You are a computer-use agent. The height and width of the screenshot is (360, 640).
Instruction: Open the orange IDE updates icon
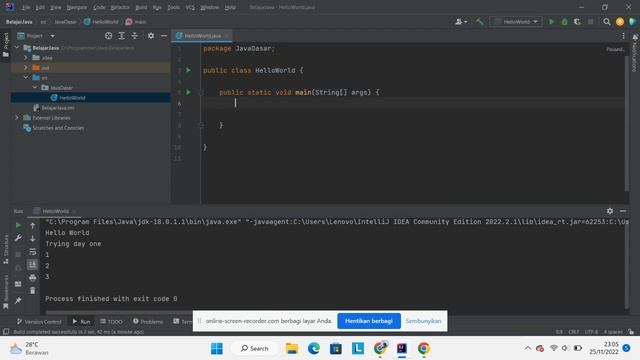[620, 22]
